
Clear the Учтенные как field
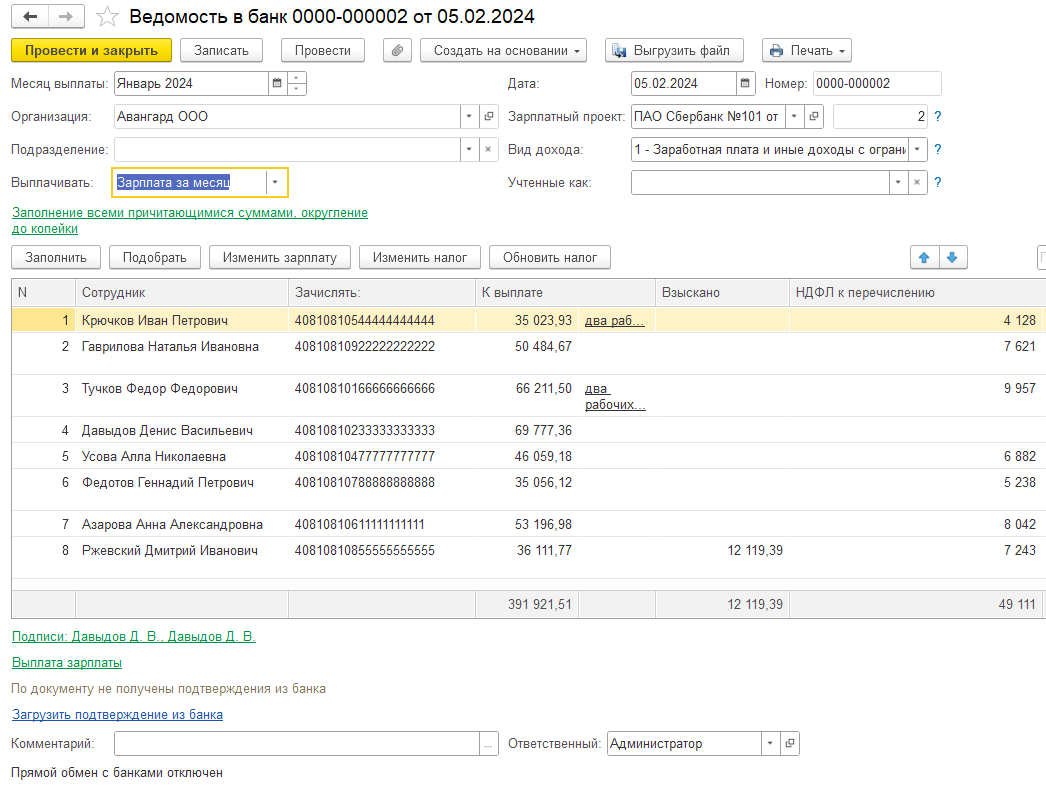[917, 182]
